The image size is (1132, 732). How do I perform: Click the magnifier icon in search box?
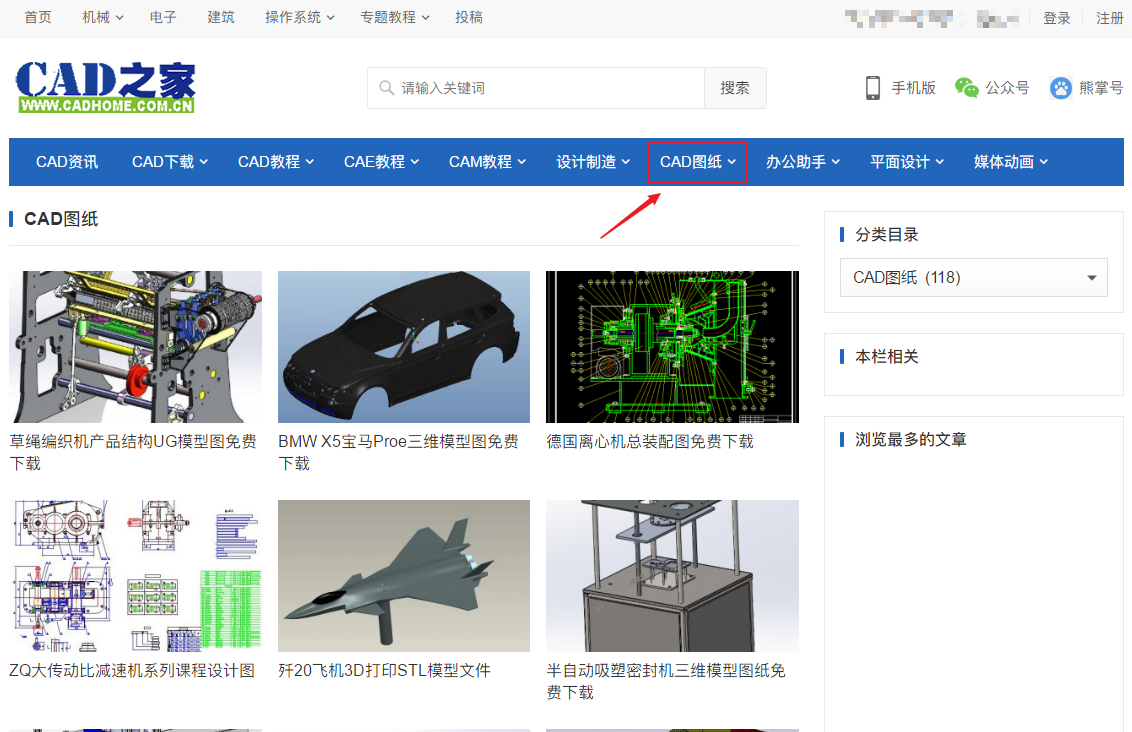(386, 88)
